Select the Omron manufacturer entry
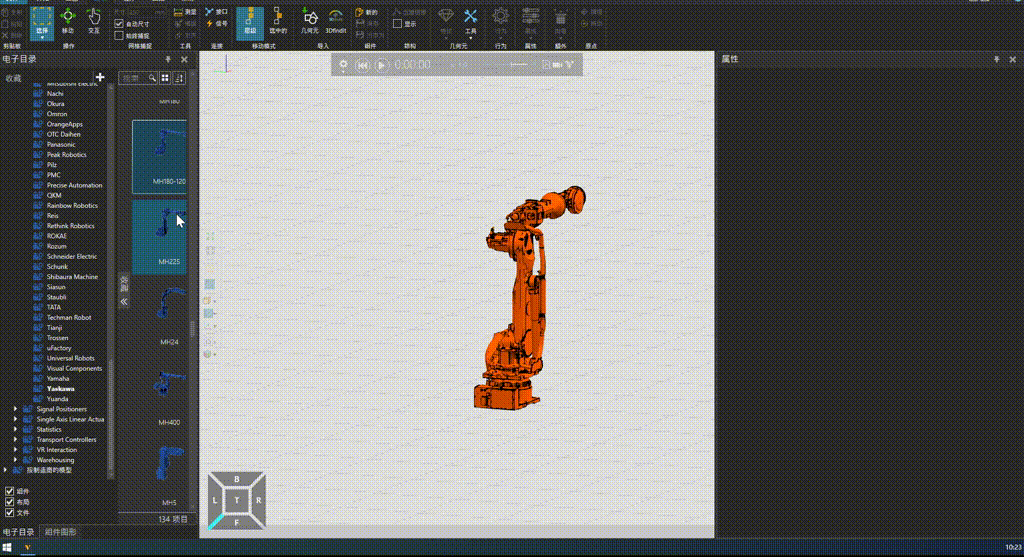1024x557 pixels. pos(57,114)
